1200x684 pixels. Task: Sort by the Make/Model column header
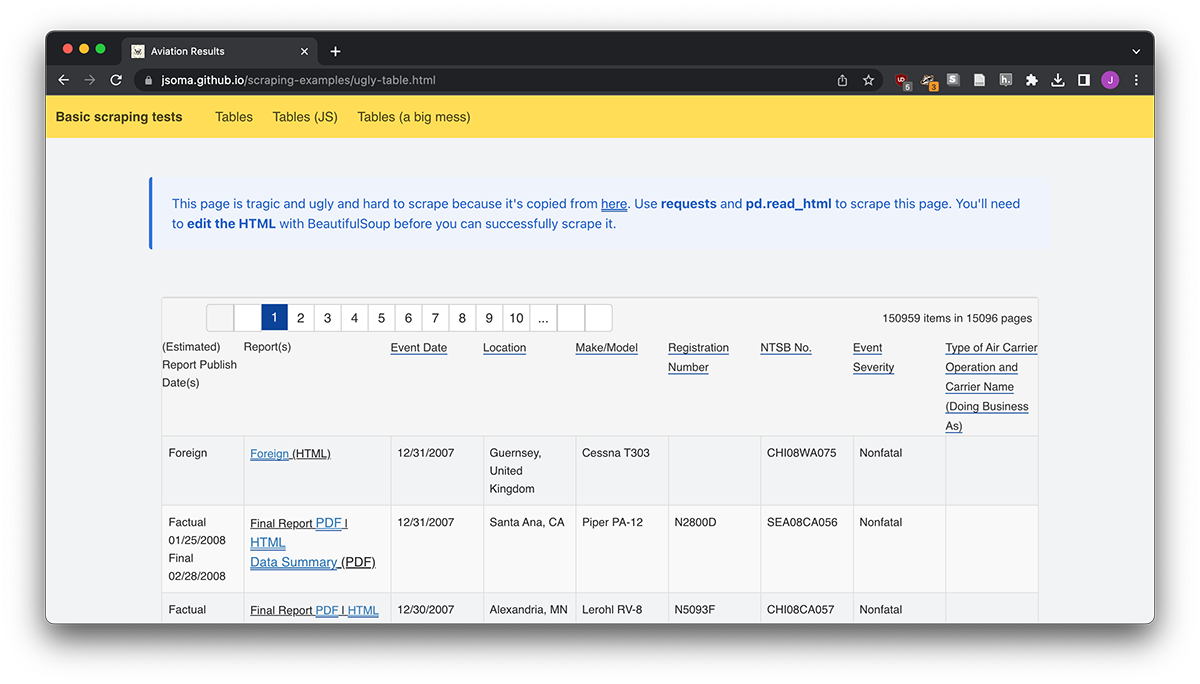click(x=607, y=348)
